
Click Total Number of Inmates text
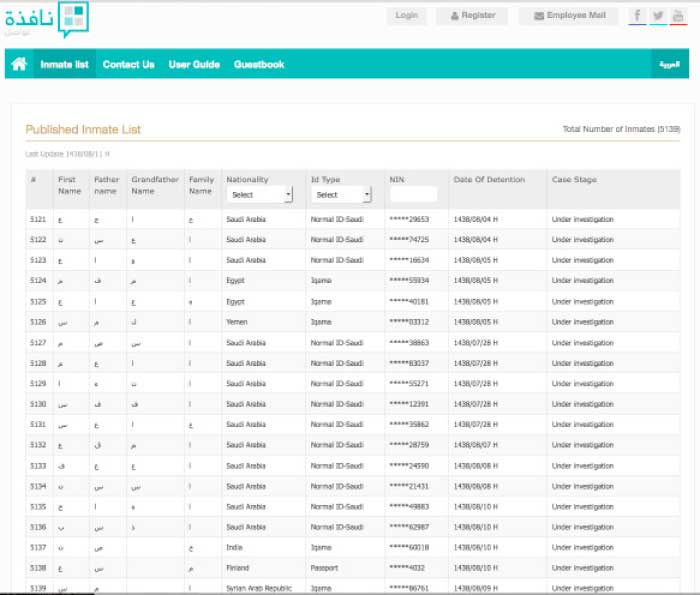[621, 129]
